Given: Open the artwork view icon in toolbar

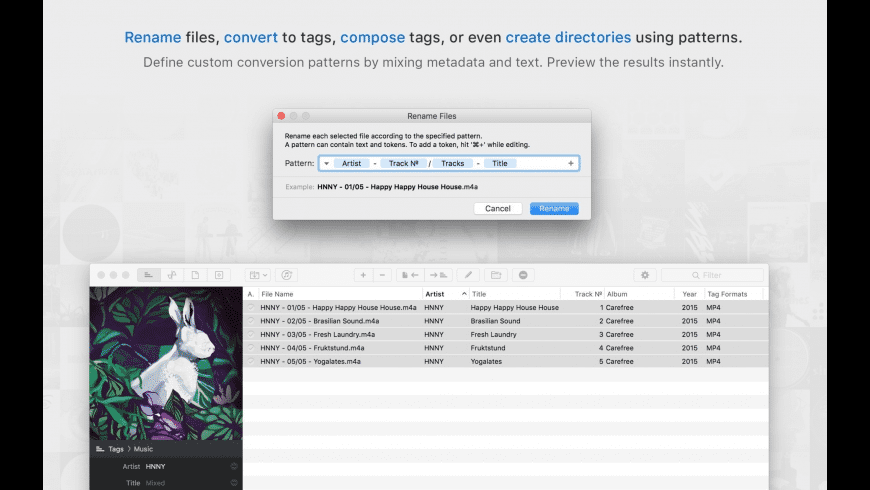Looking at the screenshot, I should click(219, 275).
